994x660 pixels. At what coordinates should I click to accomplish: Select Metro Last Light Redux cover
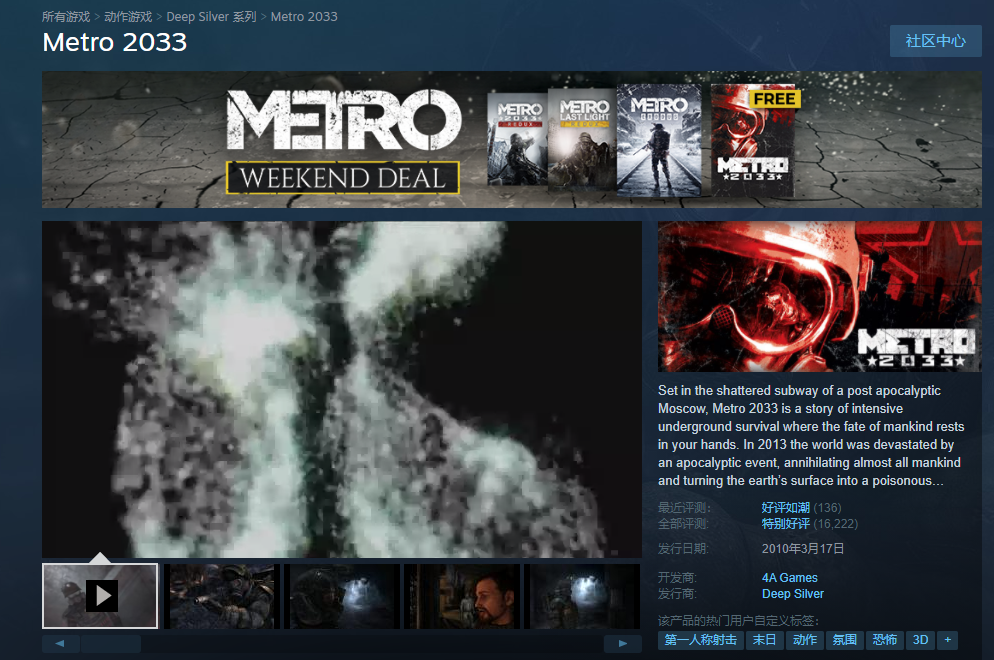pyautogui.click(x=582, y=139)
